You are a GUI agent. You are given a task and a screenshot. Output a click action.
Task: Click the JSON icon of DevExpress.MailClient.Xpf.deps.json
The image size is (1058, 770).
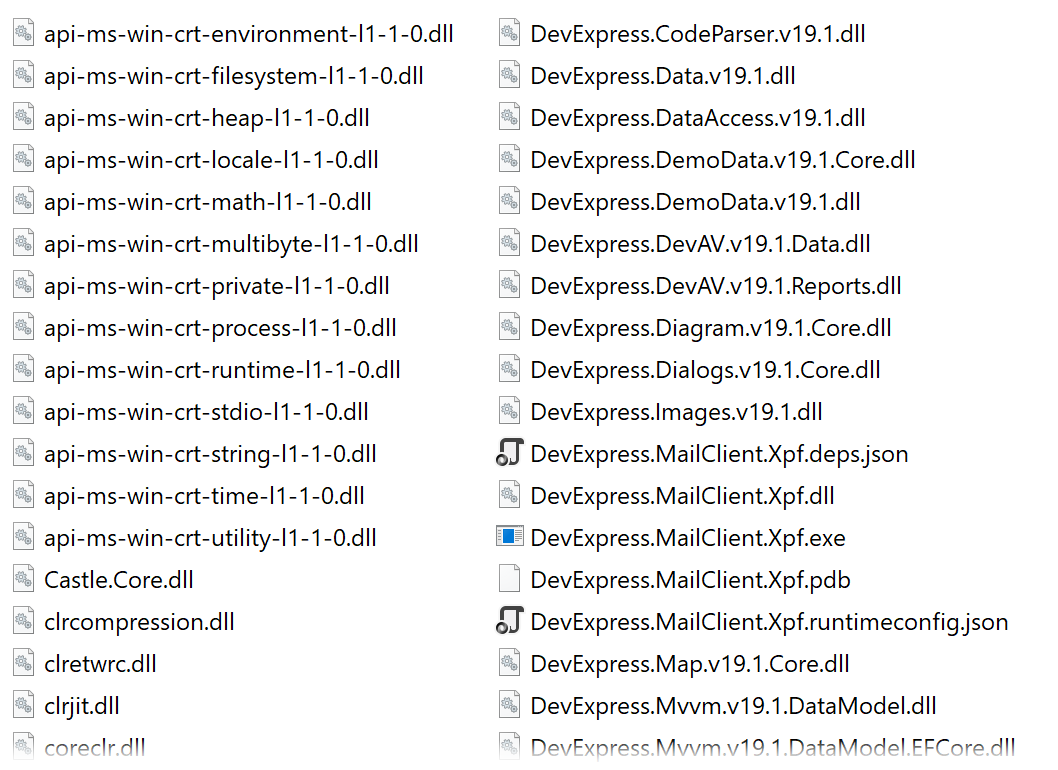point(509,453)
